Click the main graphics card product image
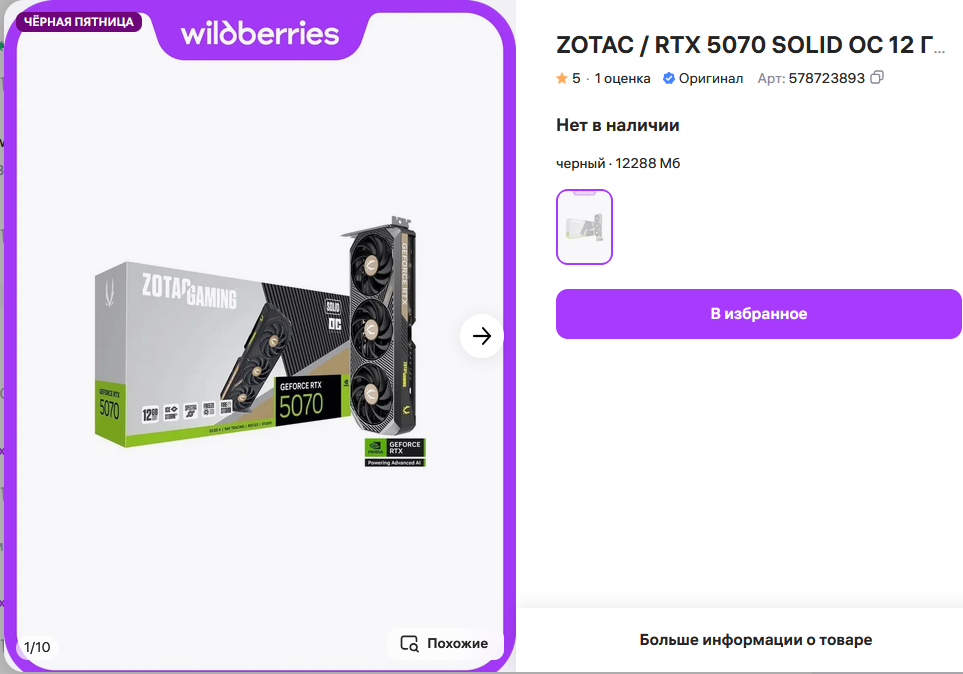The height and width of the screenshot is (674, 963). pos(260,342)
